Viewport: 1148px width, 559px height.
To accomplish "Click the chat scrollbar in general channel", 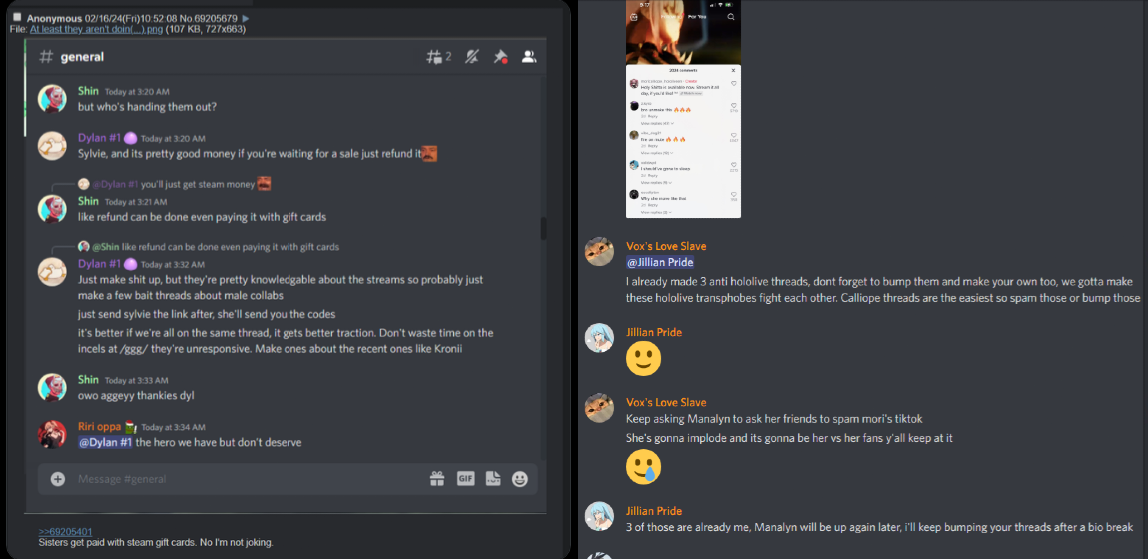I will point(543,228).
